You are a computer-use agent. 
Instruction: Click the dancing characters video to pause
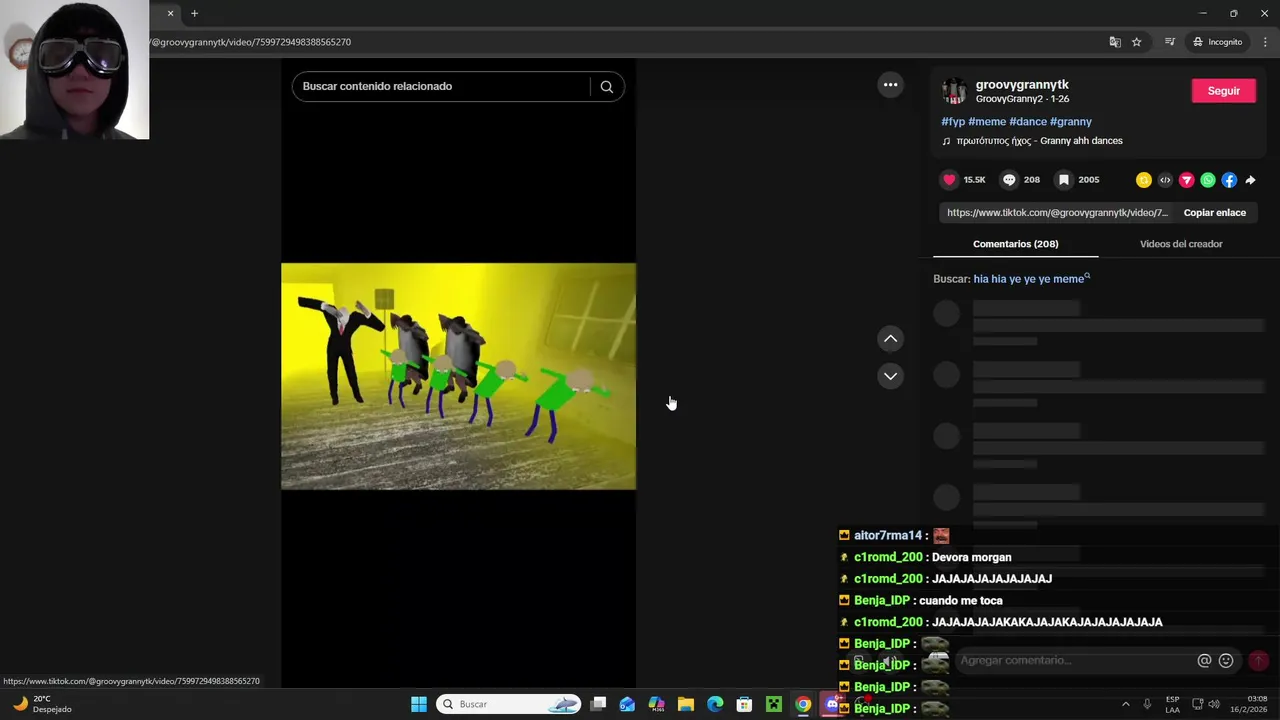[458, 376]
